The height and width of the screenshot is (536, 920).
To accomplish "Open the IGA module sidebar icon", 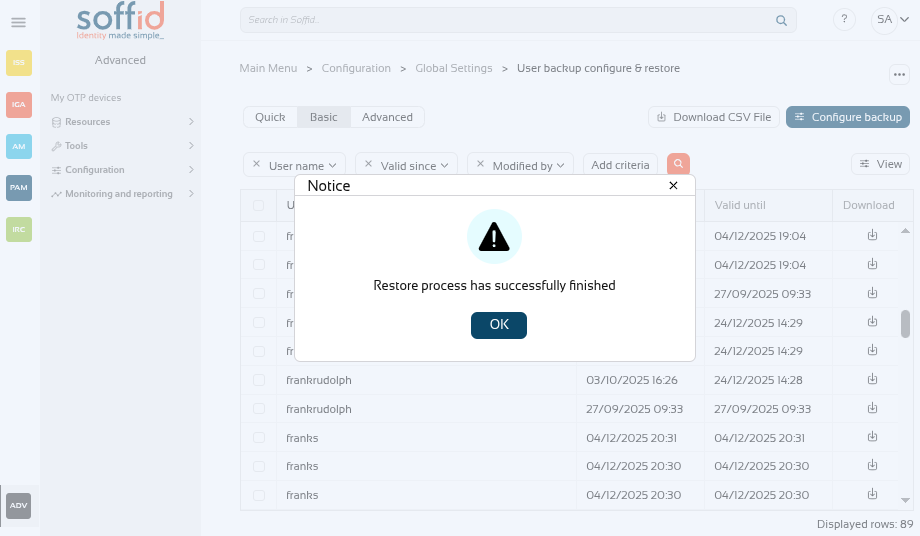I will (x=19, y=104).
